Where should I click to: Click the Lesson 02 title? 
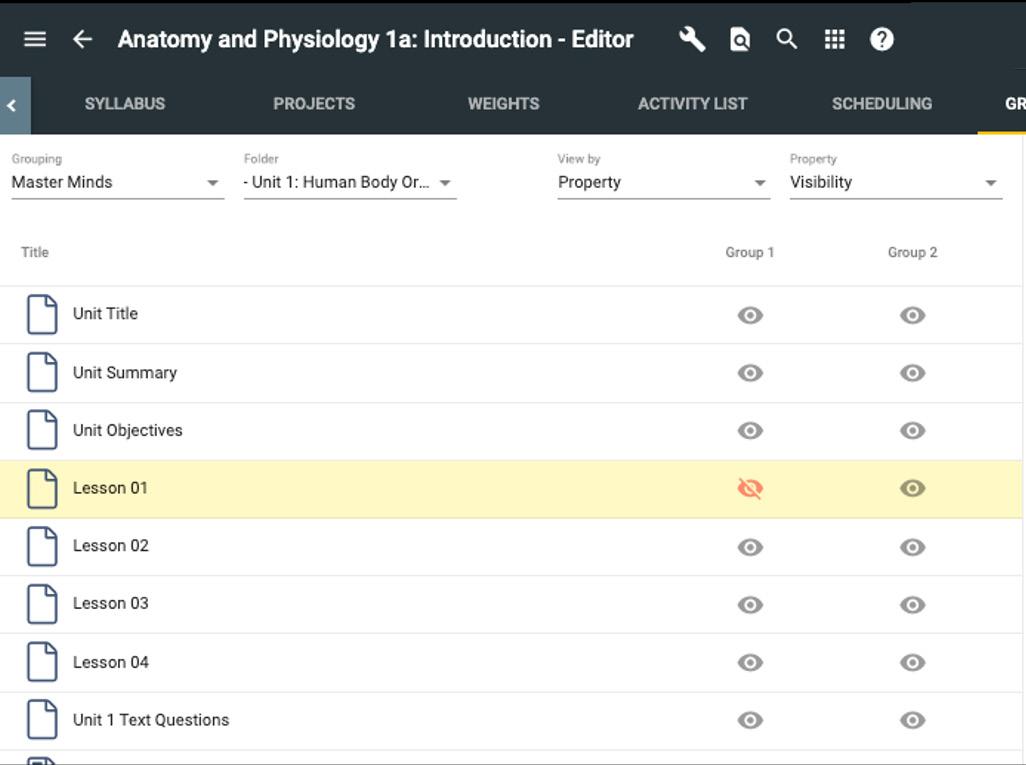(x=111, y=546)
